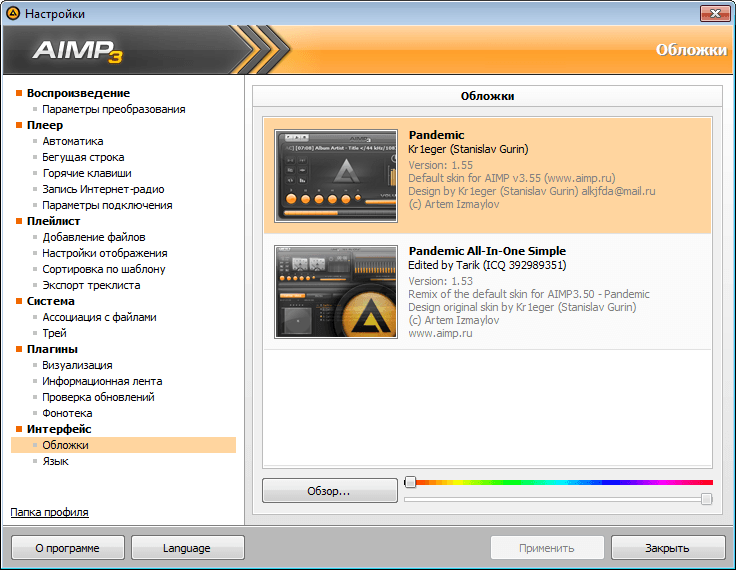Open the Воспроизведение settings section
736x570 pixels.
point(78,93)
